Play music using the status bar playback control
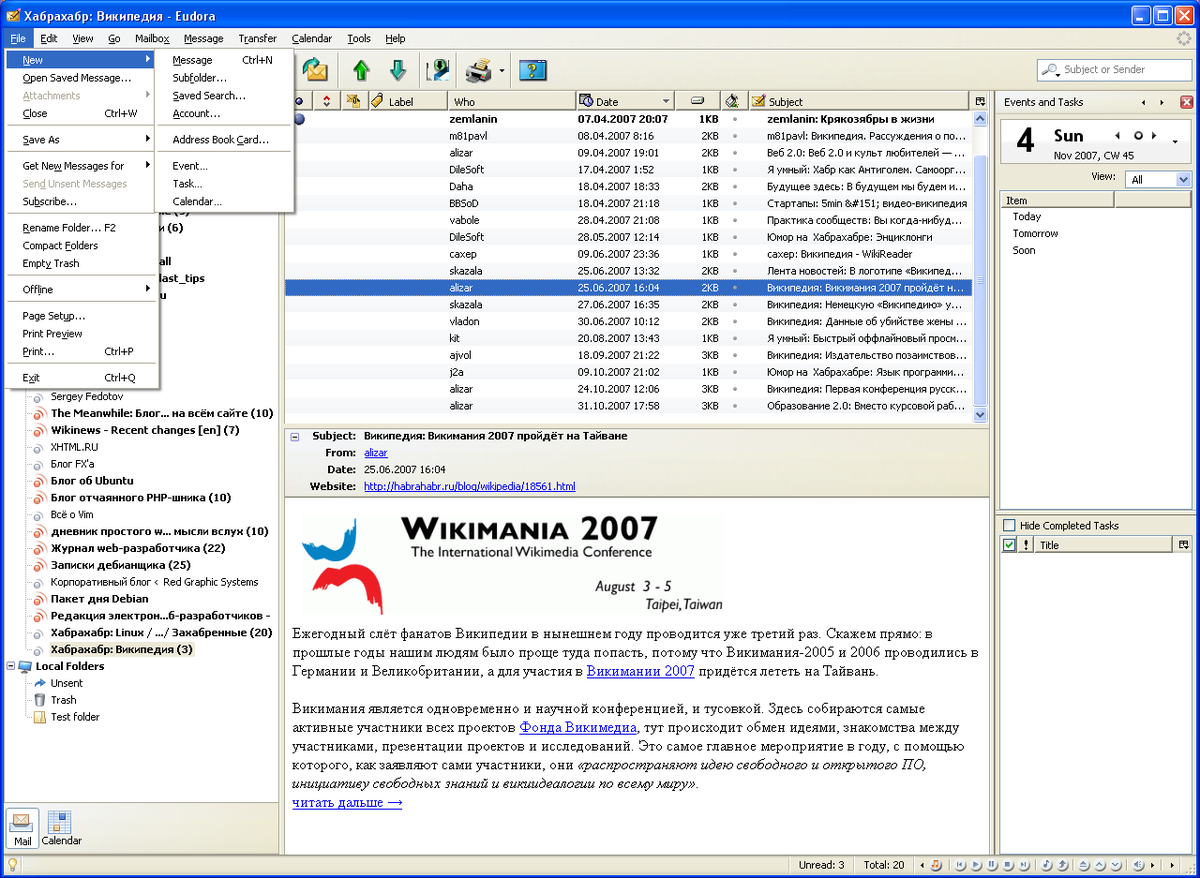Viewport: 1200px width, 878px height. click(976, 865)
